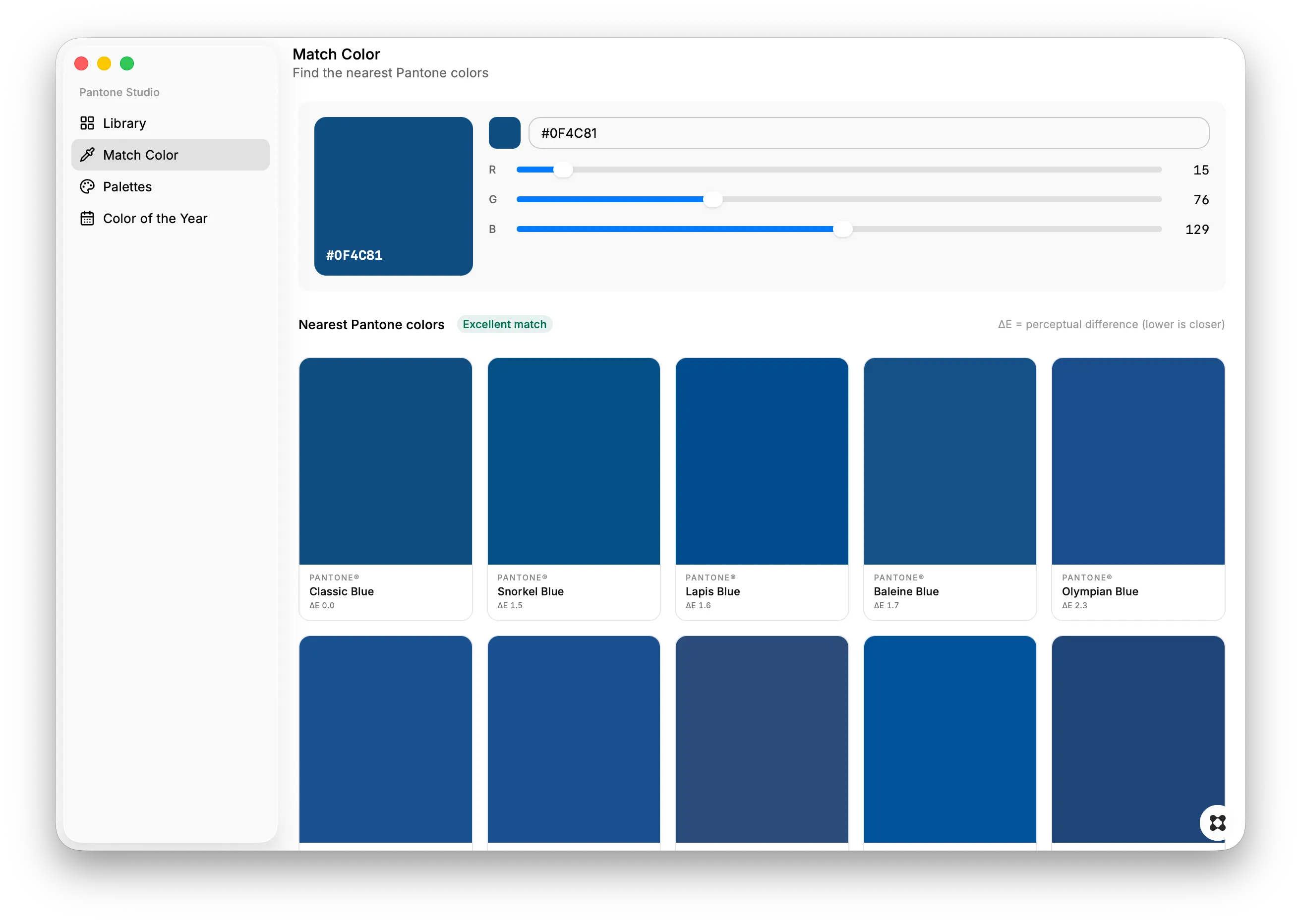1301x924 pixels.
Task: Open the Library section
Action: coord(170,123)
